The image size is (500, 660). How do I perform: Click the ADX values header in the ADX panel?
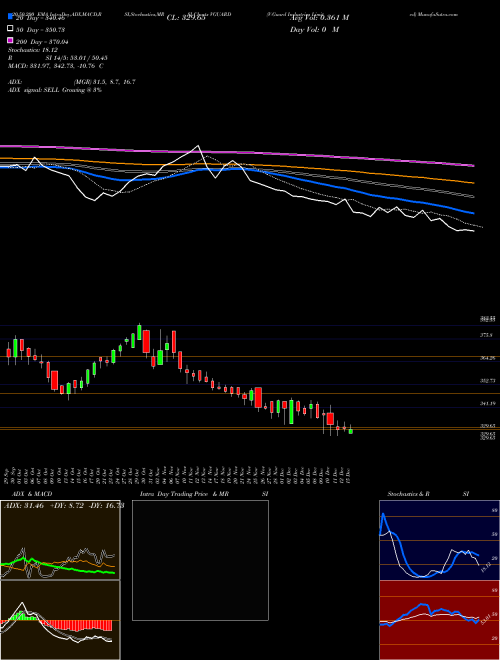tap(64, 506)
